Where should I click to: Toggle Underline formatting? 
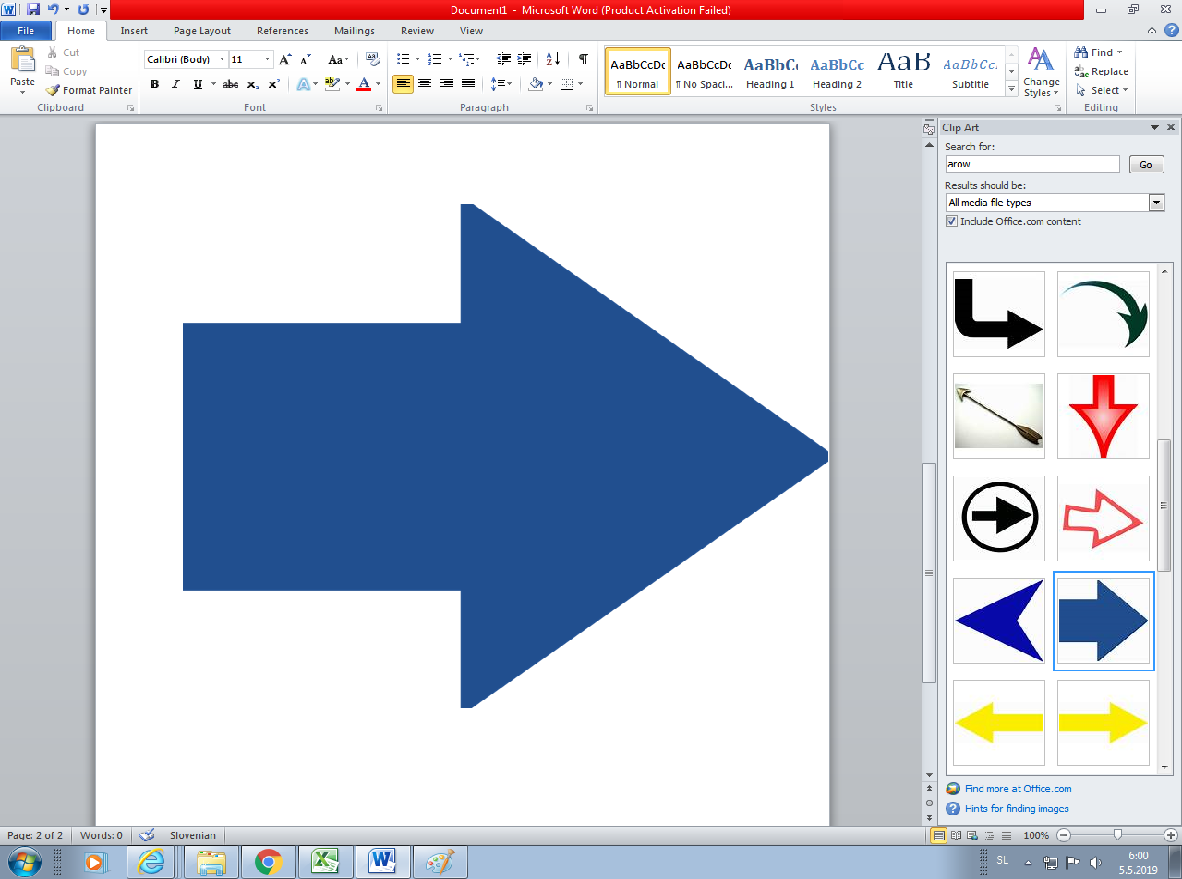(x=197, y=84)
